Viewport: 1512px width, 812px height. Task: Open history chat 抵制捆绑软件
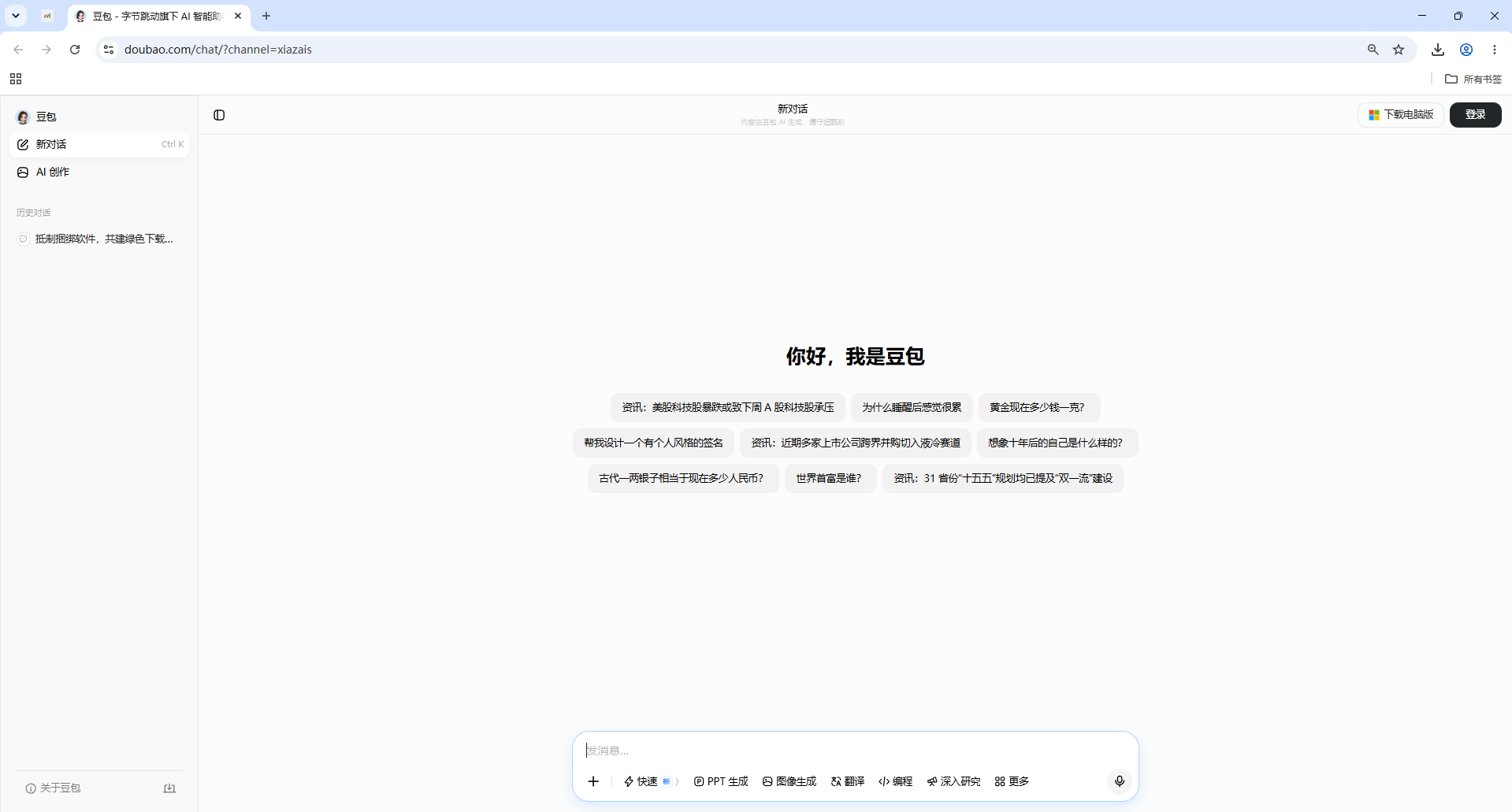tap(99, 239)
